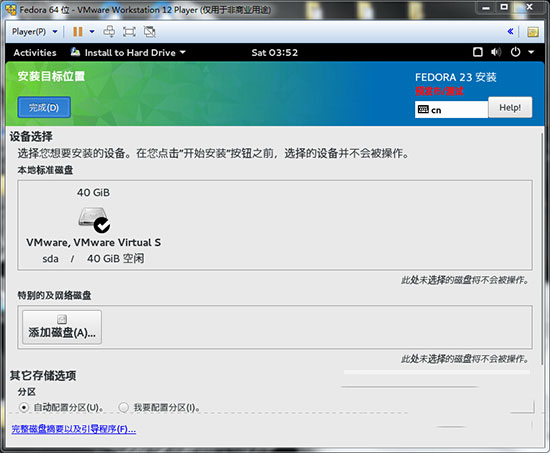Click the 'FEDORA 23 安装' title text
Screen dimensions: 550x453
(x=456, y=77)
